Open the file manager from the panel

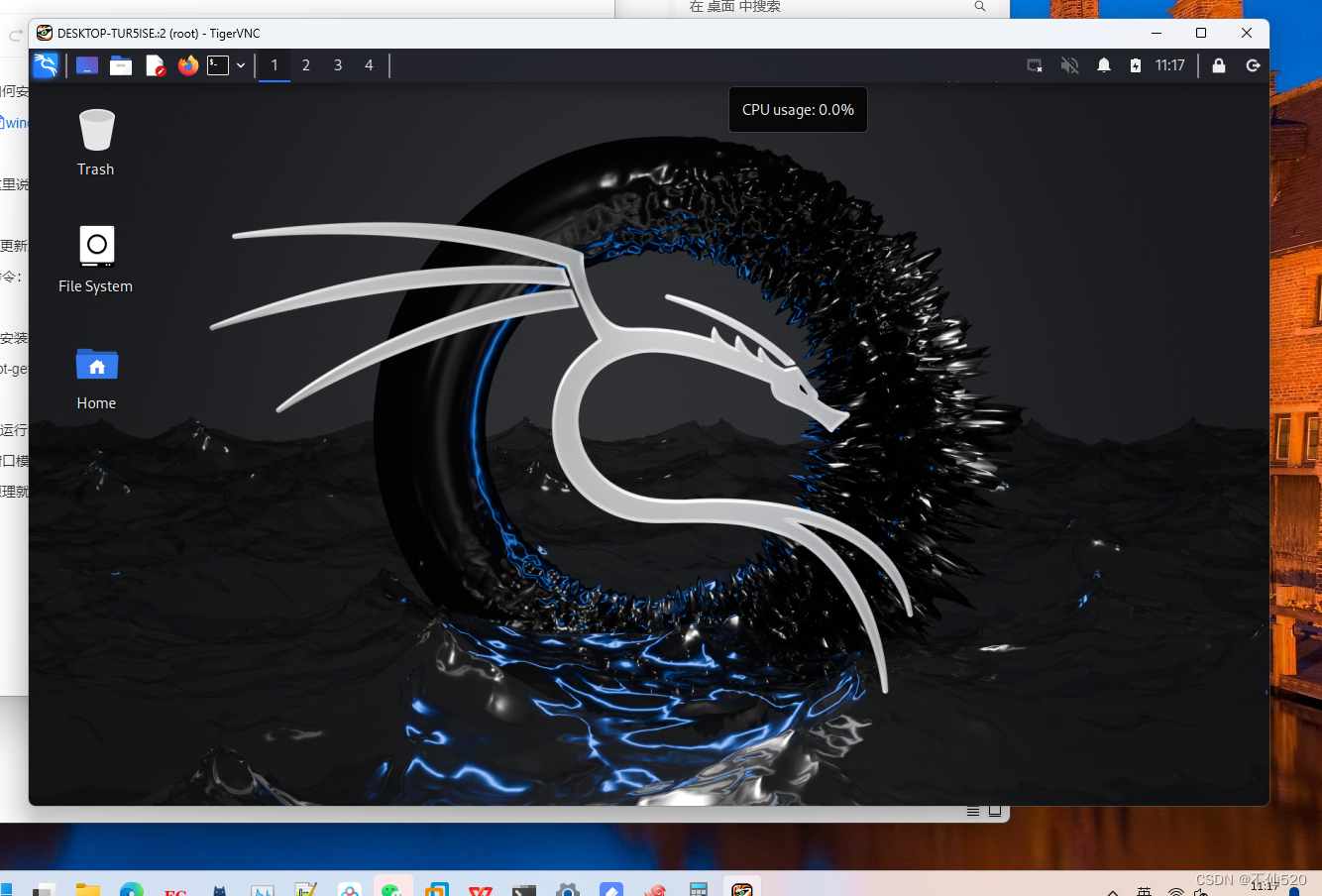click(x=121, y=65)
